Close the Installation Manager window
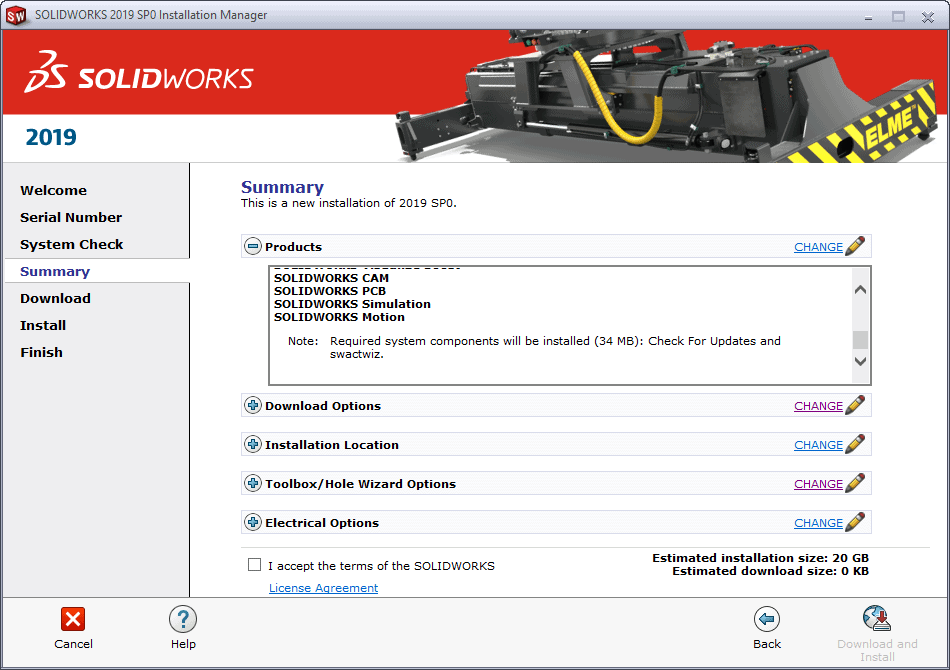 (928, 17)
